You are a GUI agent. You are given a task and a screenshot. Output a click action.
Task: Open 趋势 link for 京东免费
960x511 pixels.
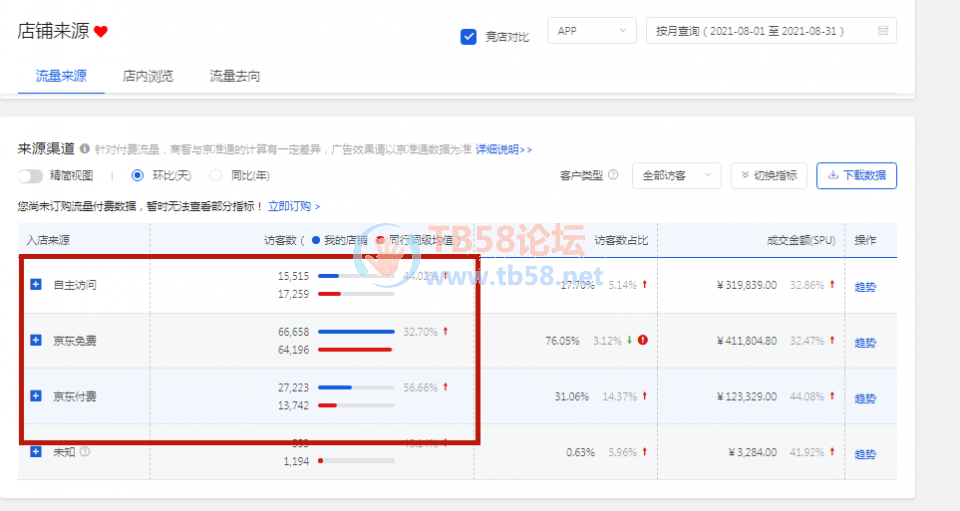865,343
